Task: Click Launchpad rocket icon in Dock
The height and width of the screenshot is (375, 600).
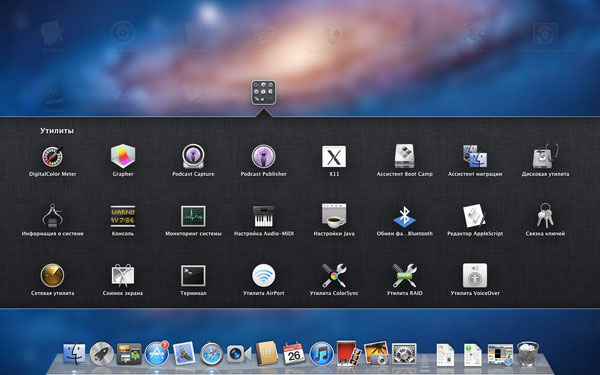Action: 102,354
